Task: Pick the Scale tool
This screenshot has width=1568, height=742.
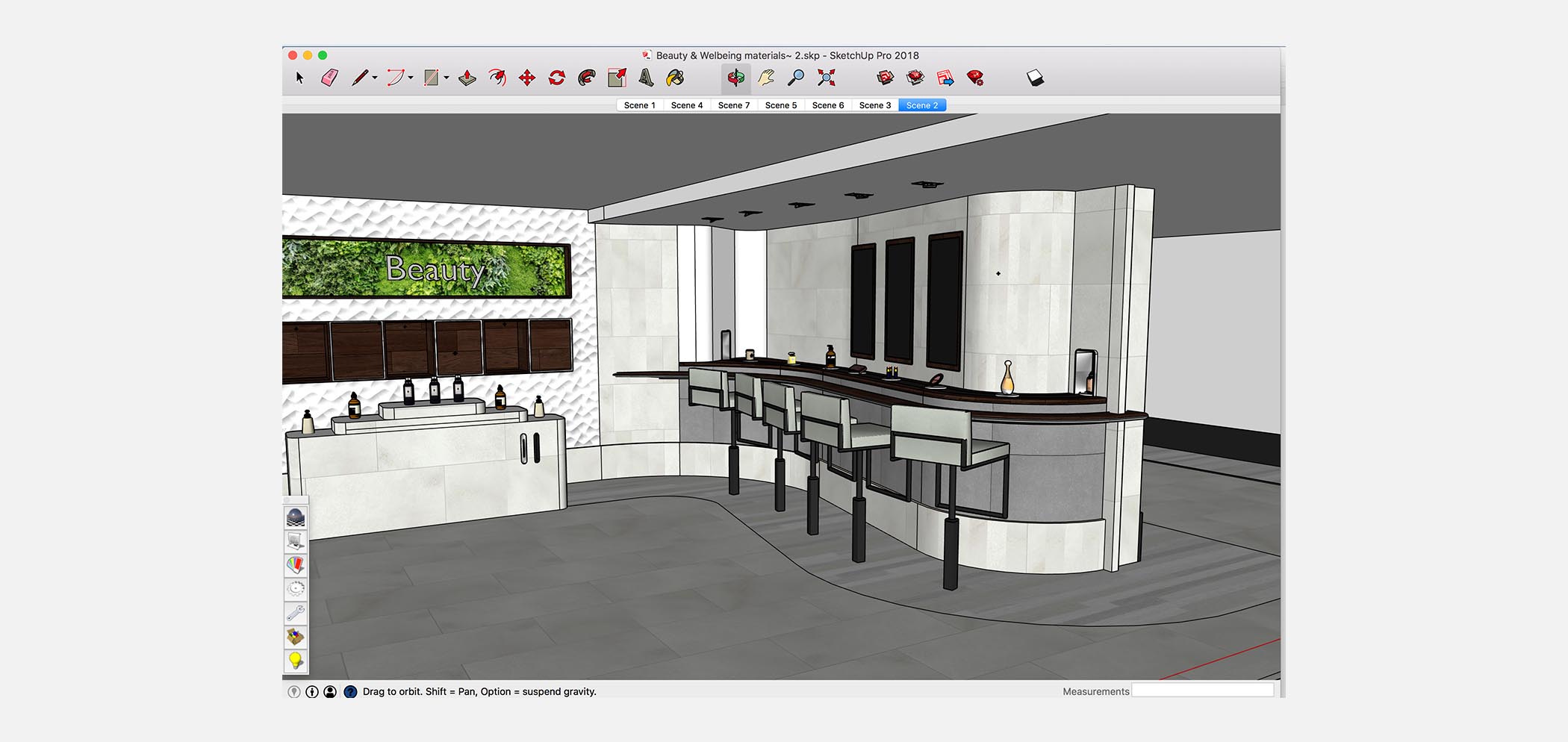Action: pos(617,78)
